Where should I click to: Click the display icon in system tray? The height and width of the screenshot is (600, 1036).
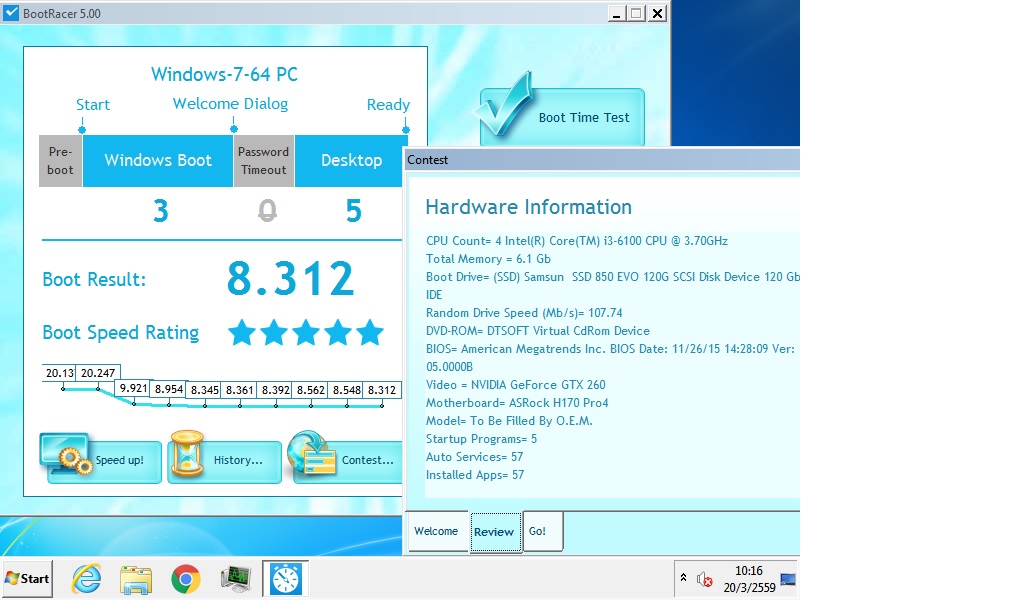coord(788,580)
